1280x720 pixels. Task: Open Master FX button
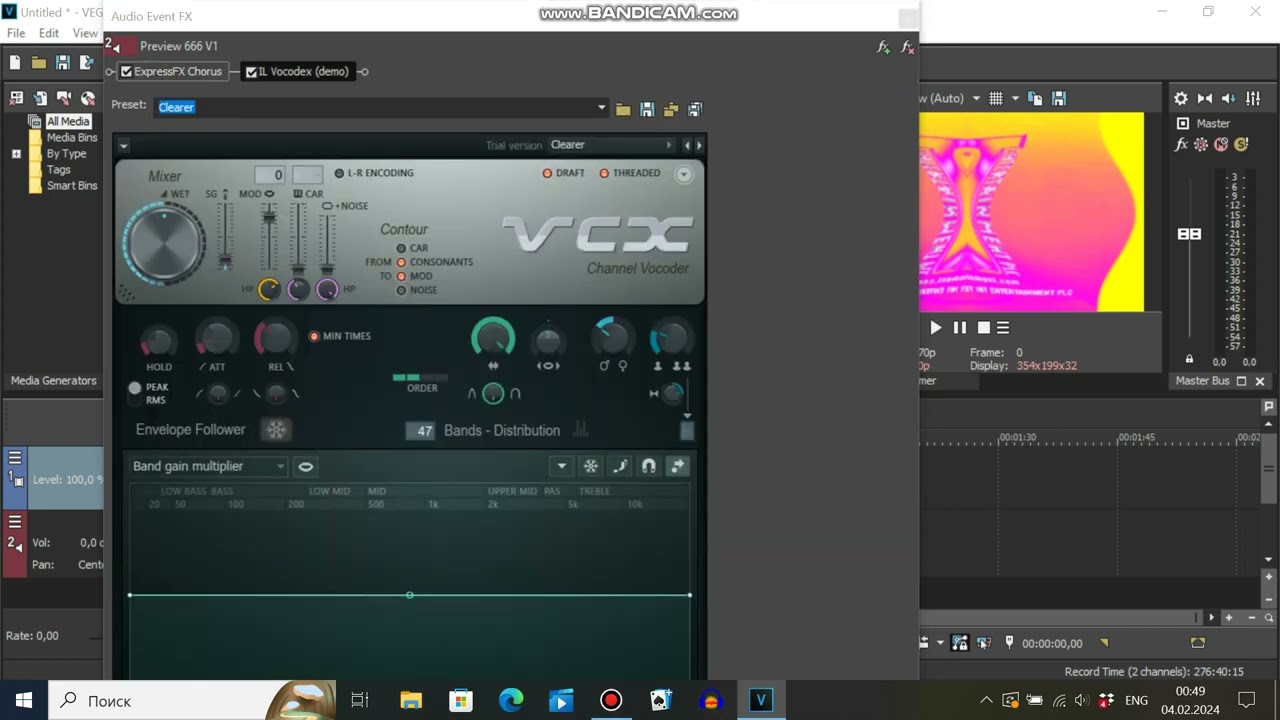point(1181,145)
